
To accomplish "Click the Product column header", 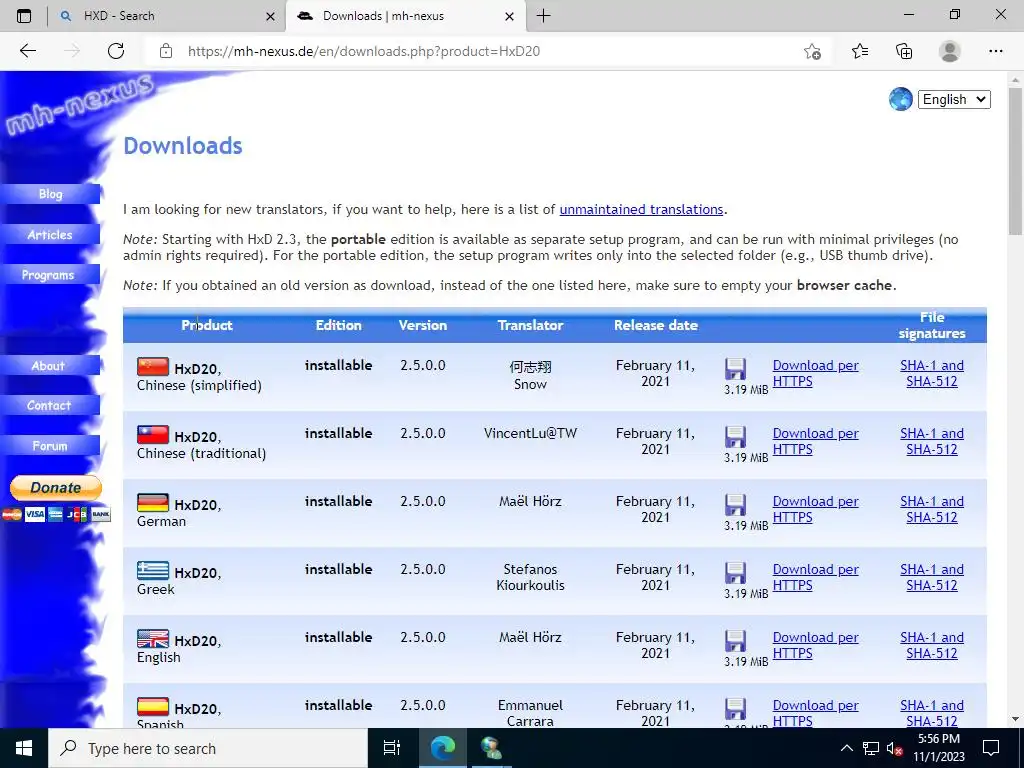I will [207, 325].
